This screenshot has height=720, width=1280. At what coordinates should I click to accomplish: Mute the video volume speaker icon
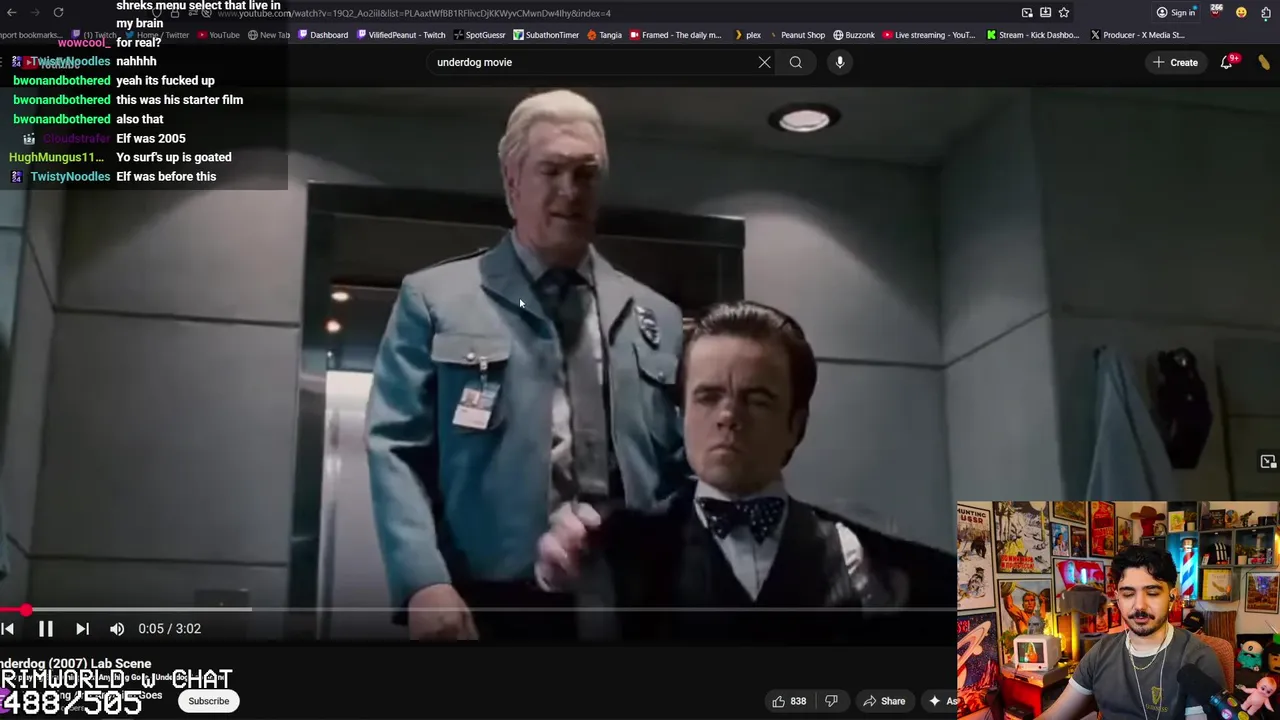click(x=117, y=629)
